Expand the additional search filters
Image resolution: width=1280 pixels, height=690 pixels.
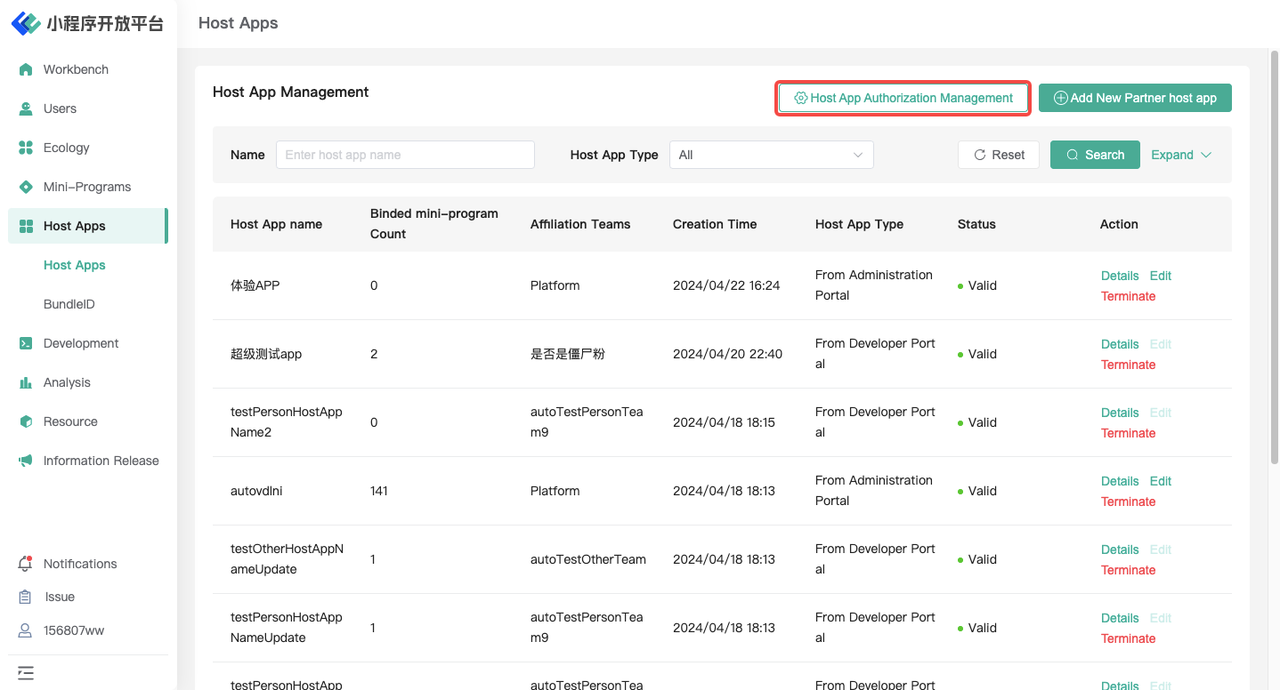coord(1181,155)
